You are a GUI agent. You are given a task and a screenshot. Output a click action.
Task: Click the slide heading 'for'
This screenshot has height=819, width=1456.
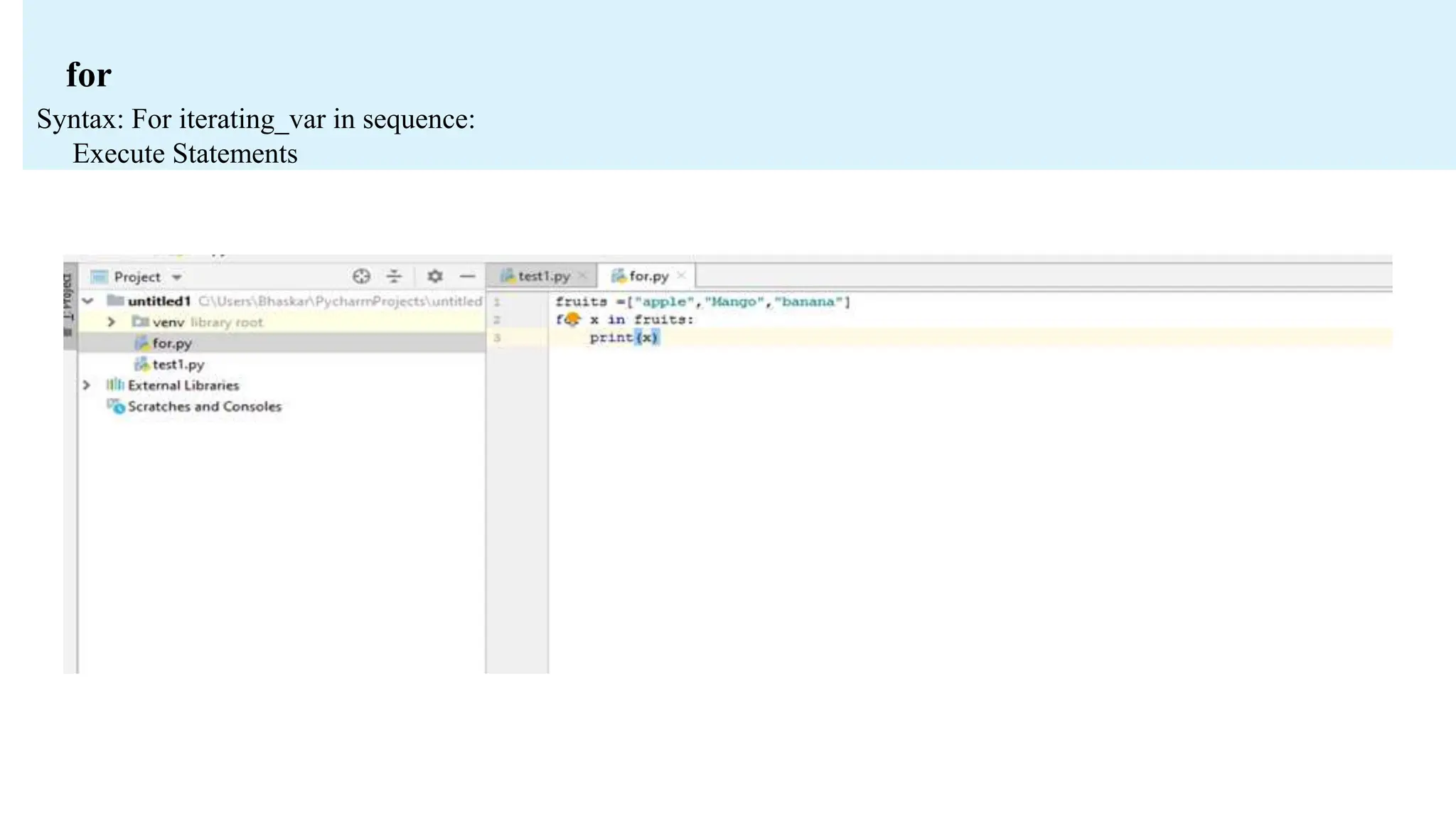point(89,75)
